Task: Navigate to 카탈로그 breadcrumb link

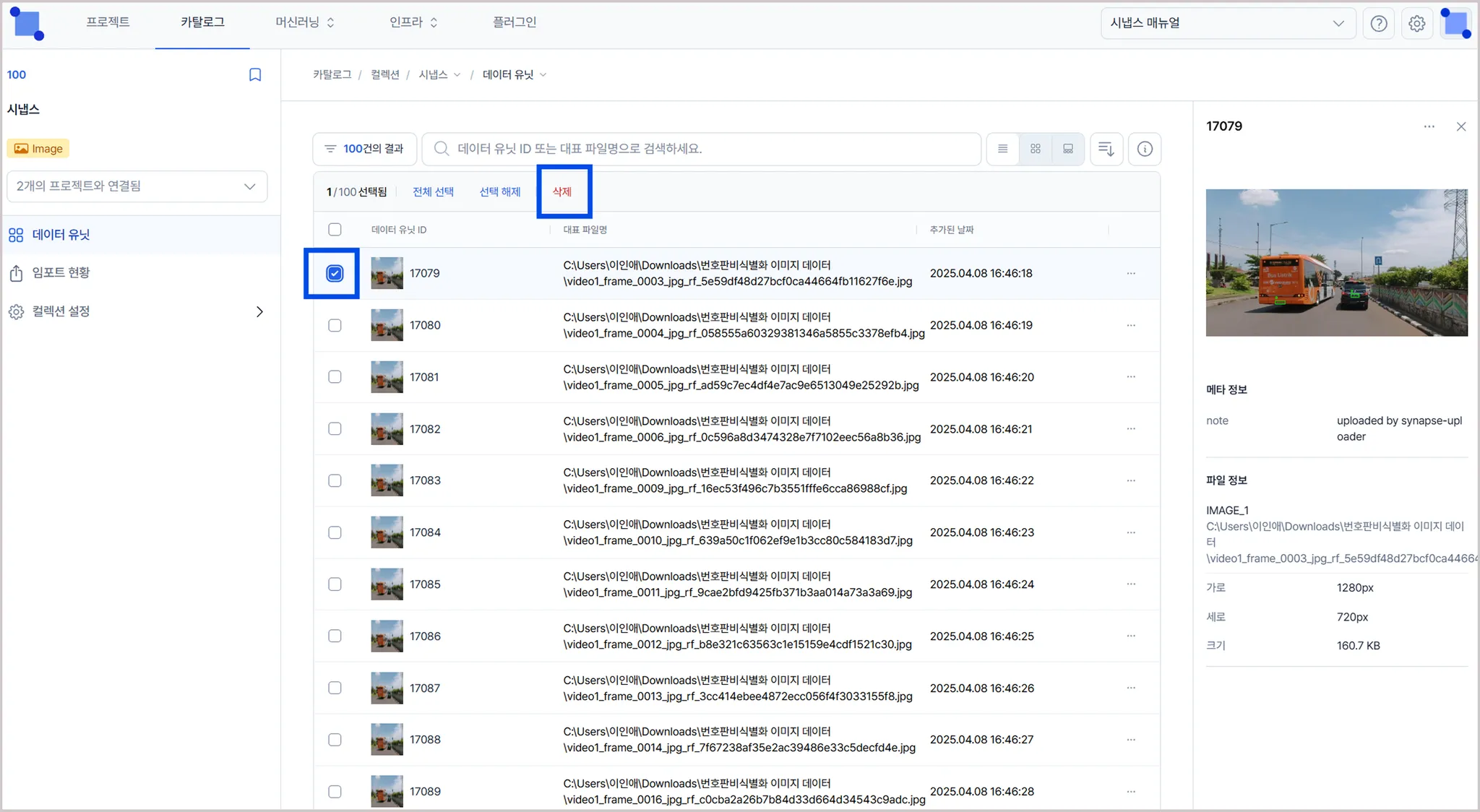Action: [332, 75]
